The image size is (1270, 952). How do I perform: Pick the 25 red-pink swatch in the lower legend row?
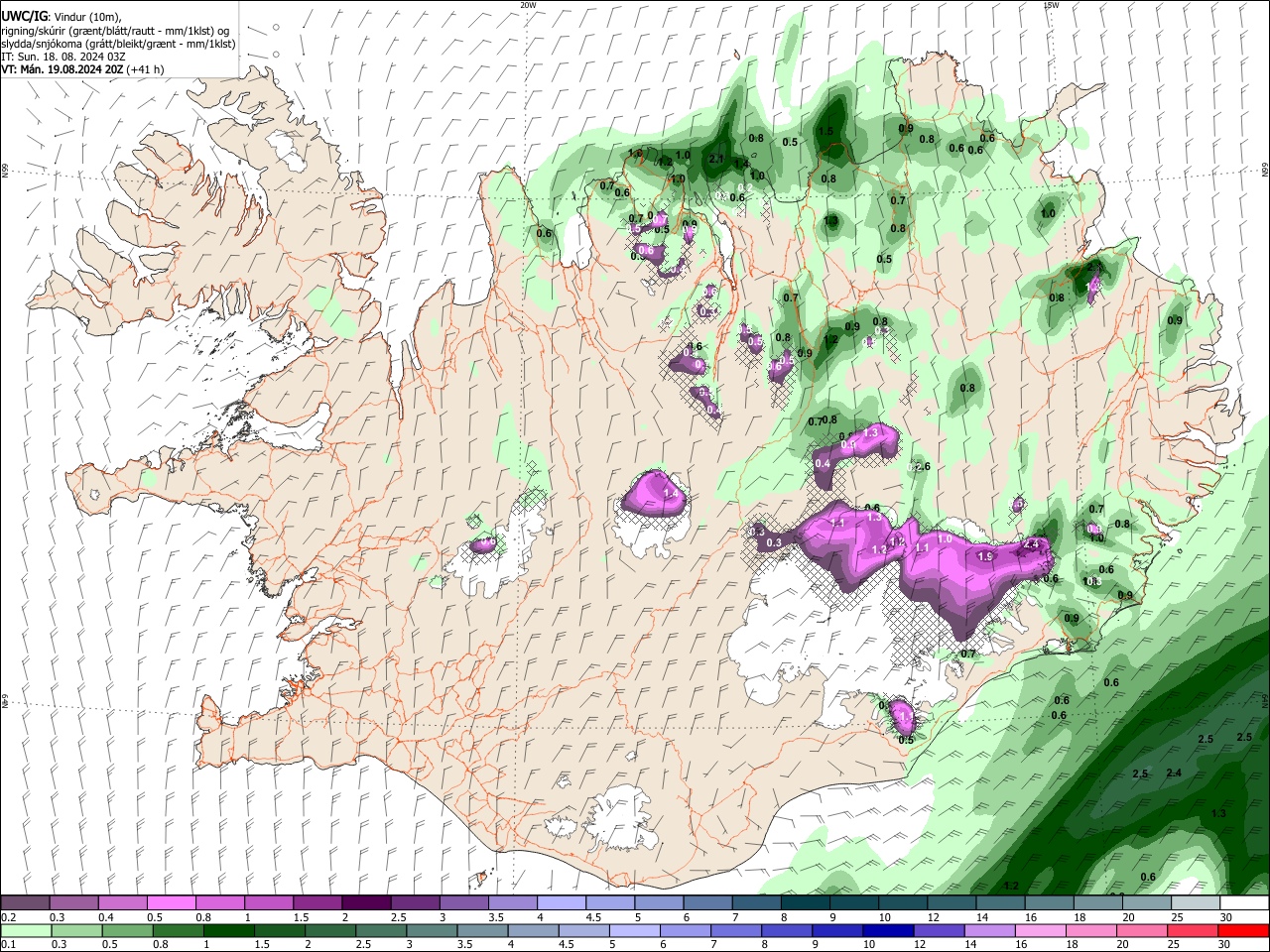1192,930
